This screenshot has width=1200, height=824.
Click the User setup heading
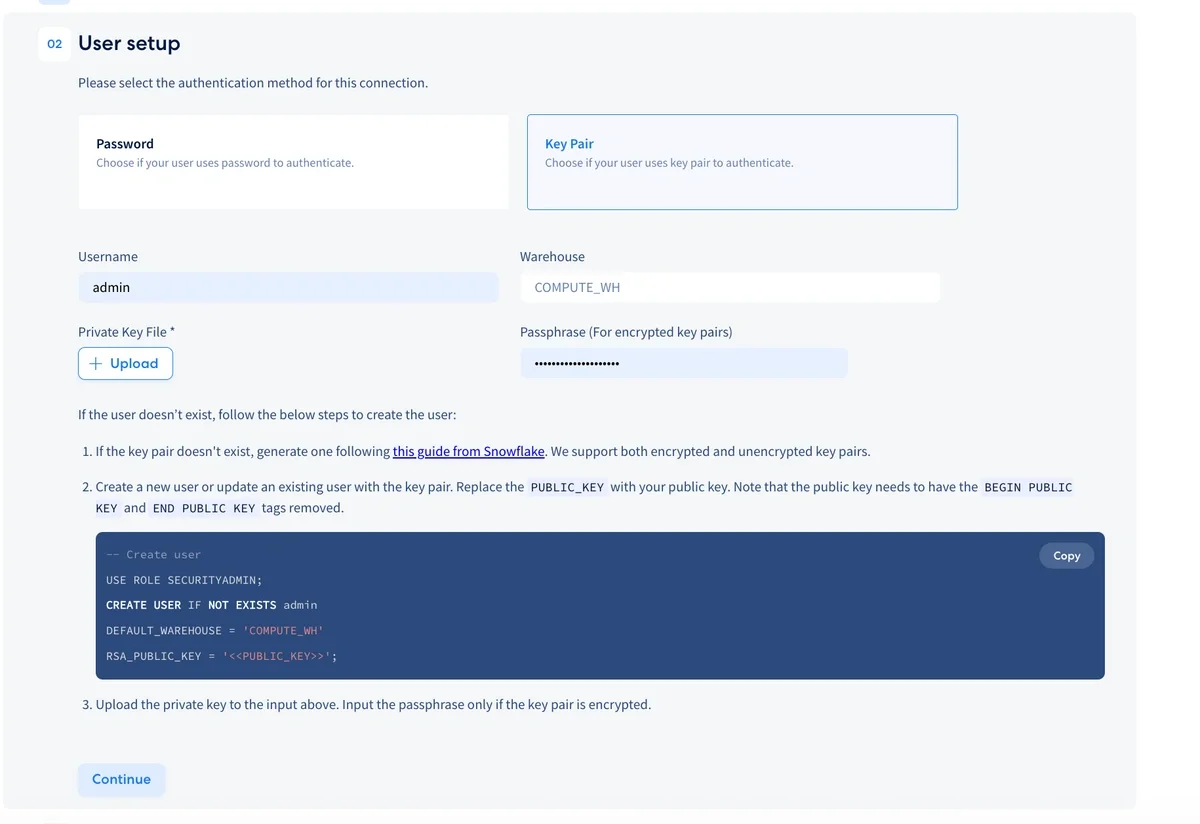129,43
